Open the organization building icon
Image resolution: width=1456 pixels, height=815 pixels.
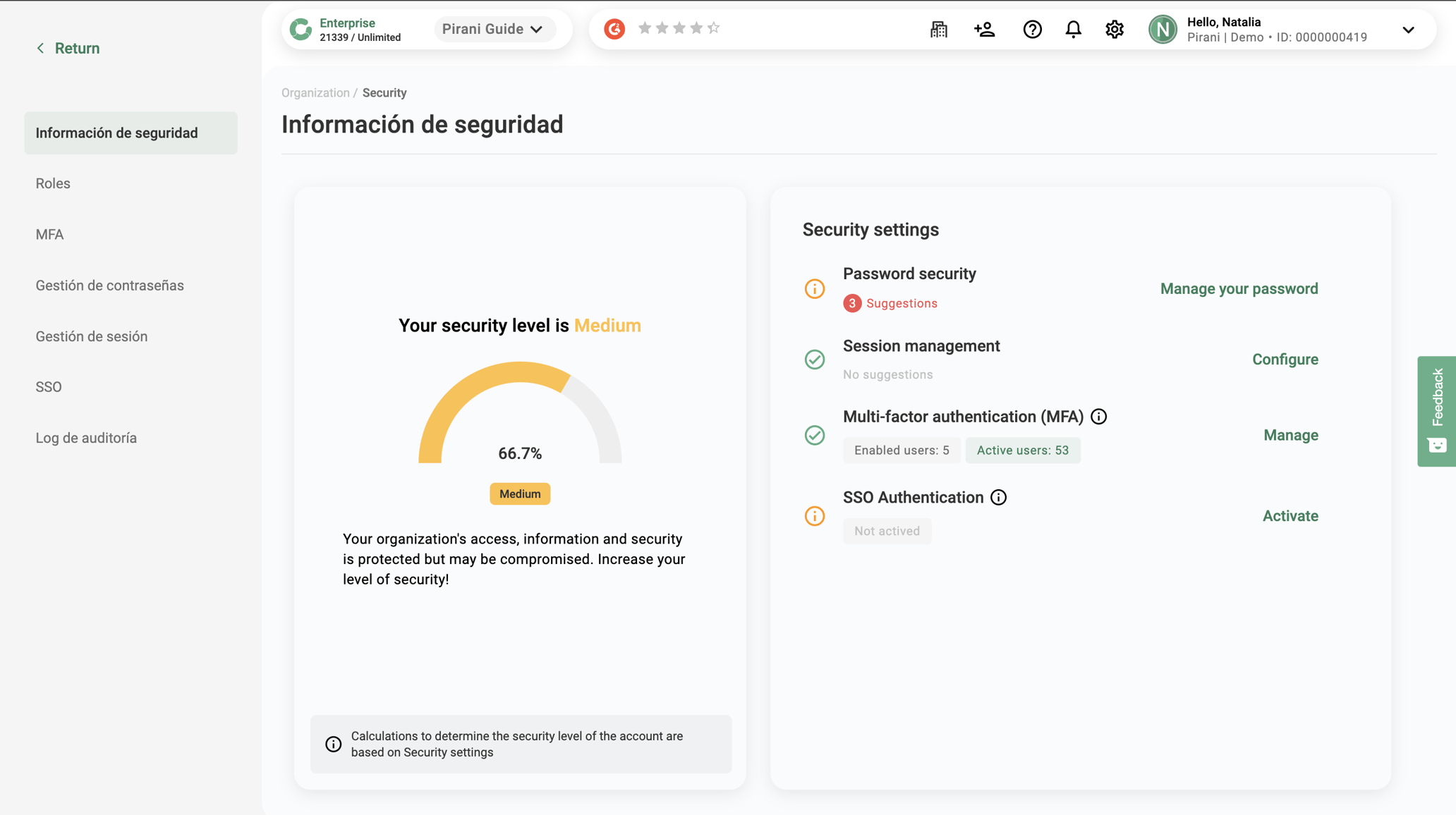point(938,29)
